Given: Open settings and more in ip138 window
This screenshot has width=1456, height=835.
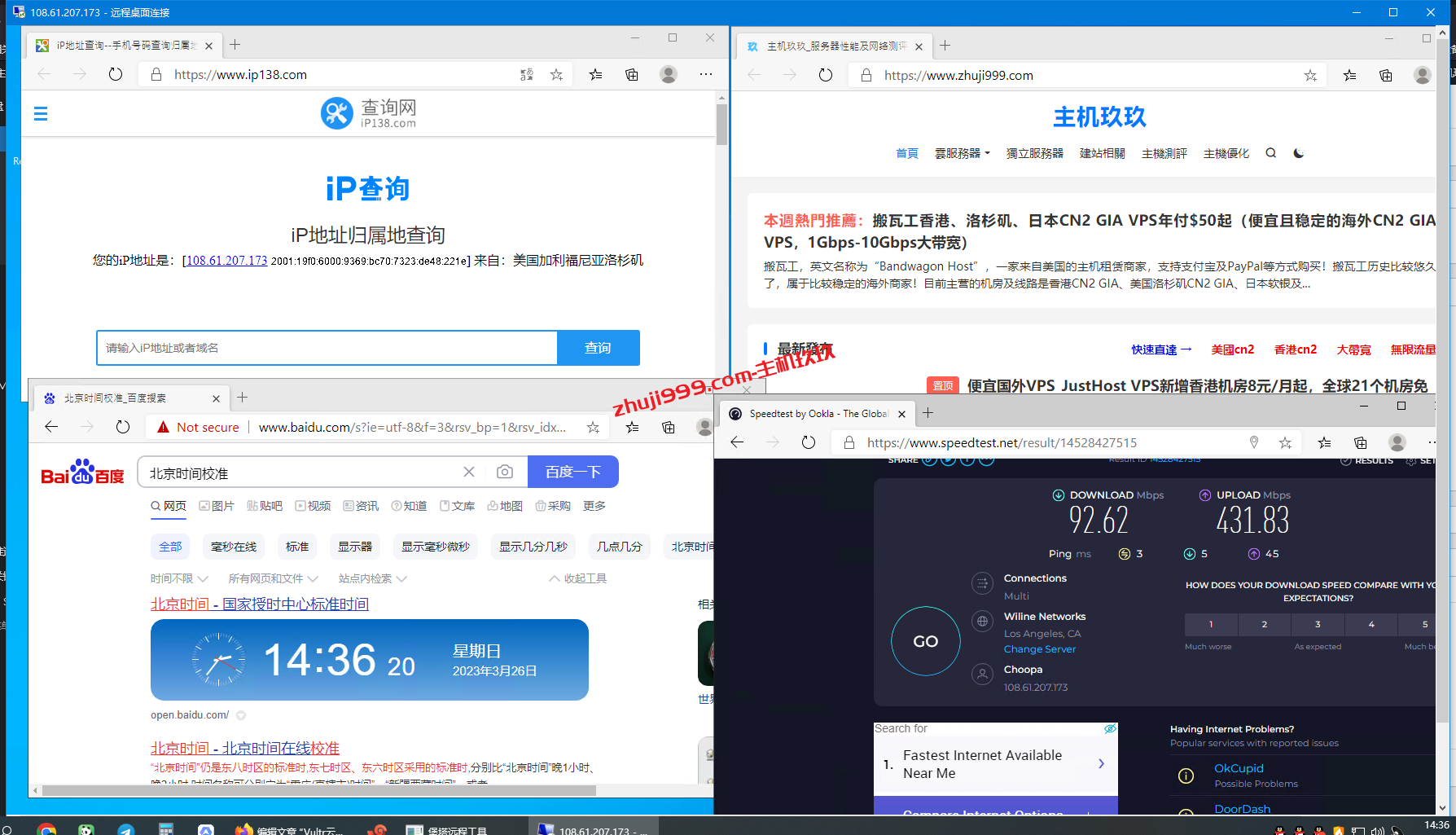Looking at the screenshot, I should click(706, 74).
